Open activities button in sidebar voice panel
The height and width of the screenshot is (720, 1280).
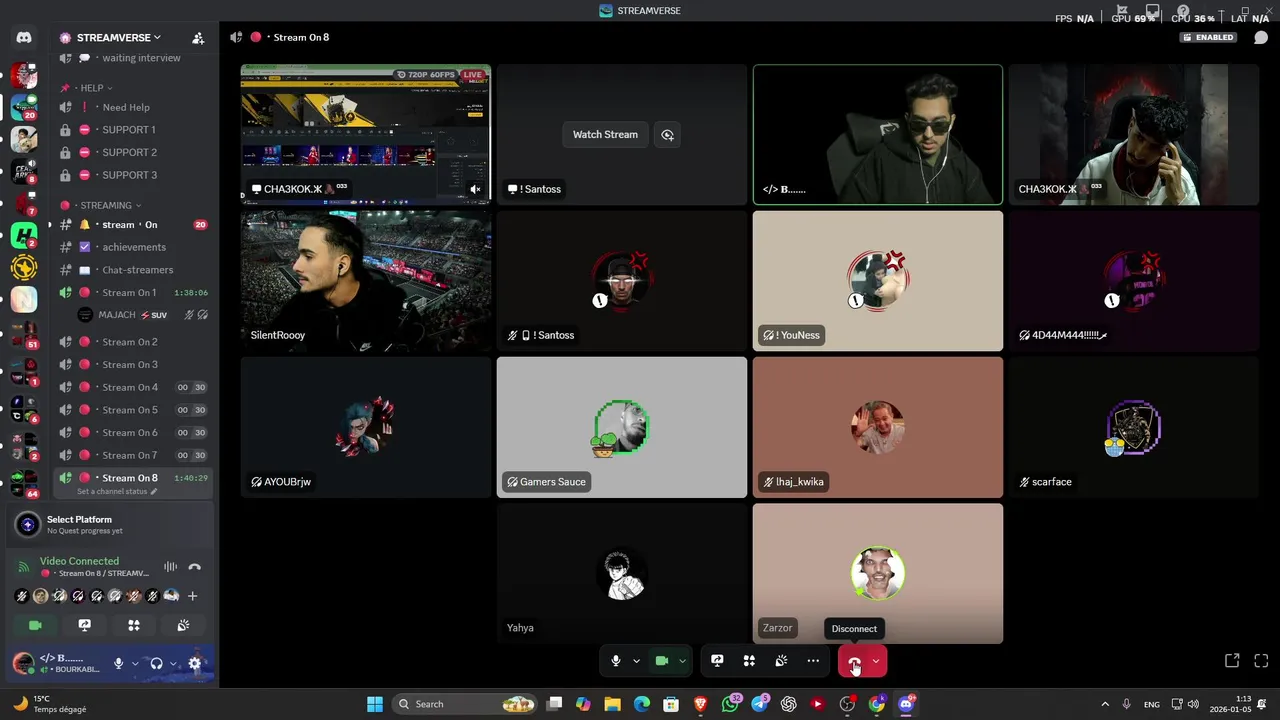tap(134, 625)
